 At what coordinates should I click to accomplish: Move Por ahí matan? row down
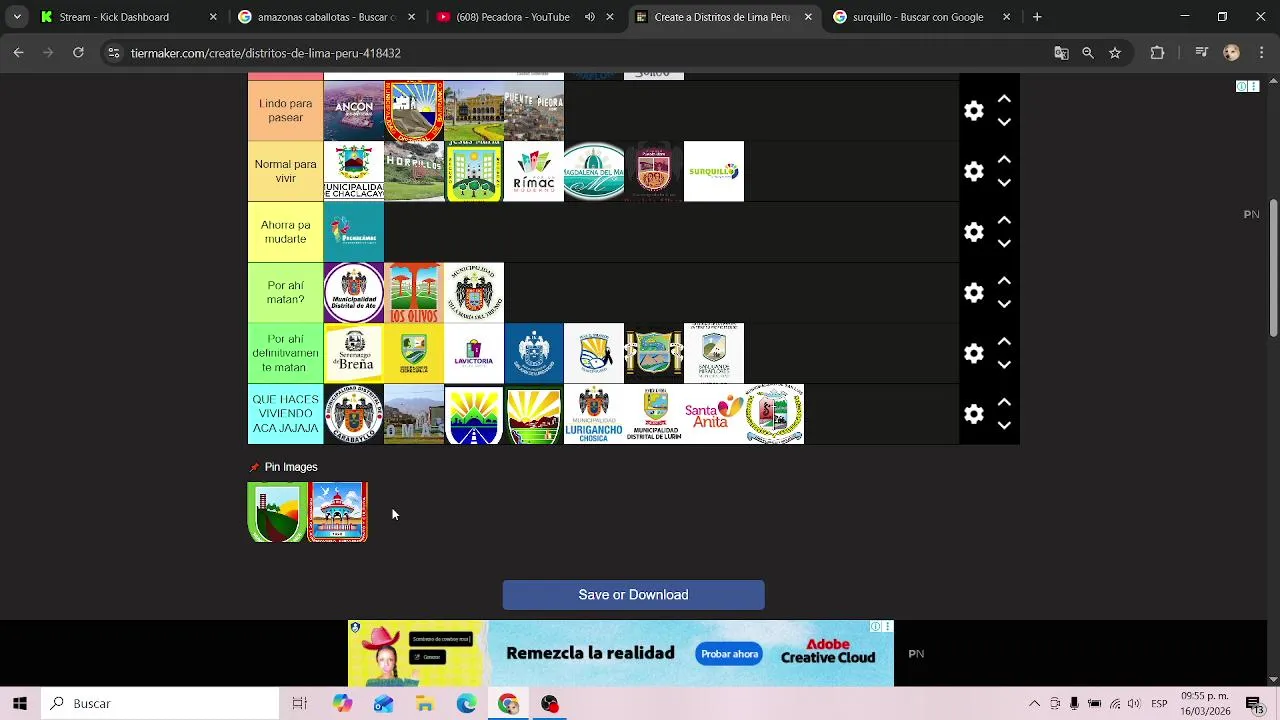(1004, 304)
